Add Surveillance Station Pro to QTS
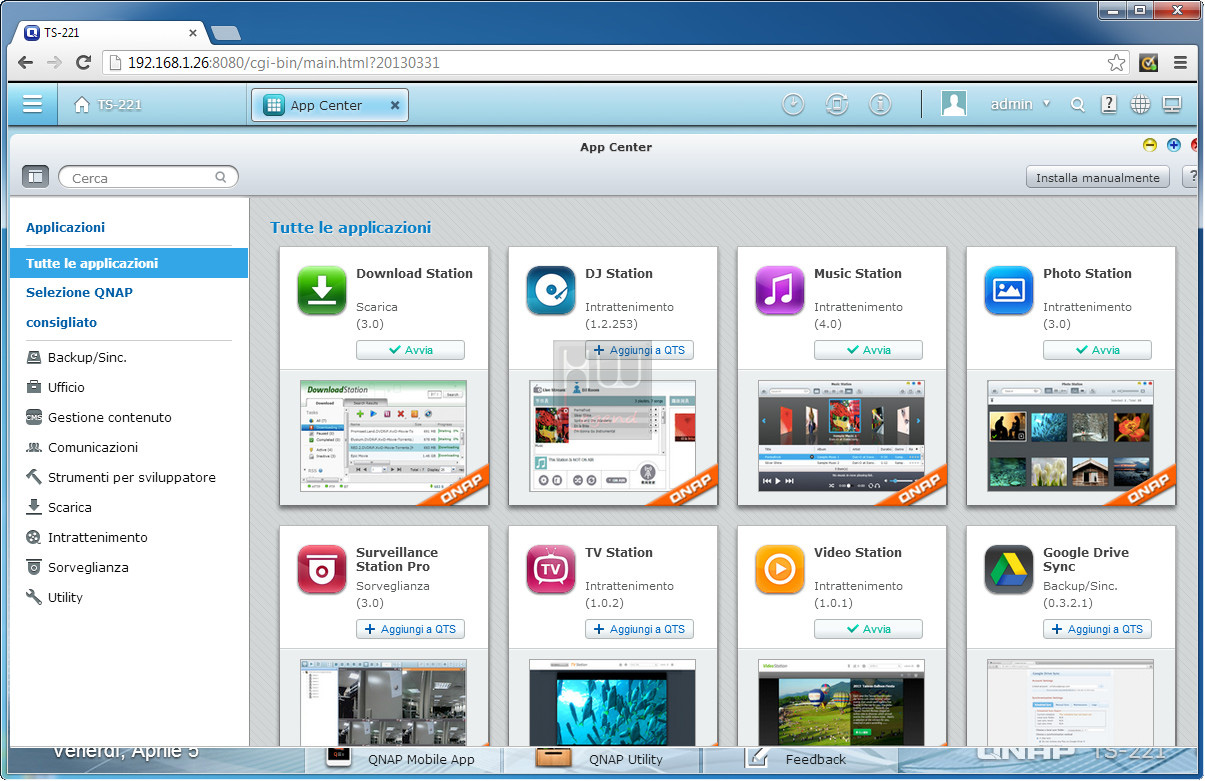The height and width of the screenshot is (781, 1205). coord(410,629)
